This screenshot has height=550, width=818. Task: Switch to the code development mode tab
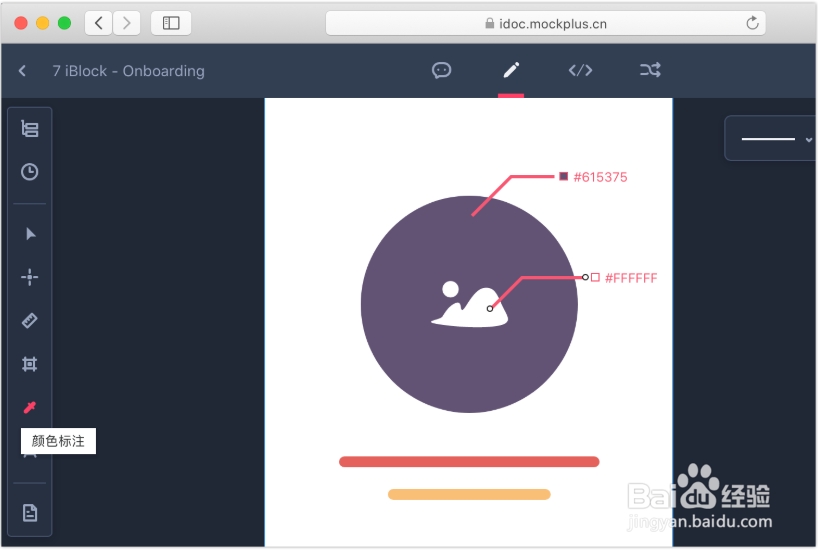(580, 70)
